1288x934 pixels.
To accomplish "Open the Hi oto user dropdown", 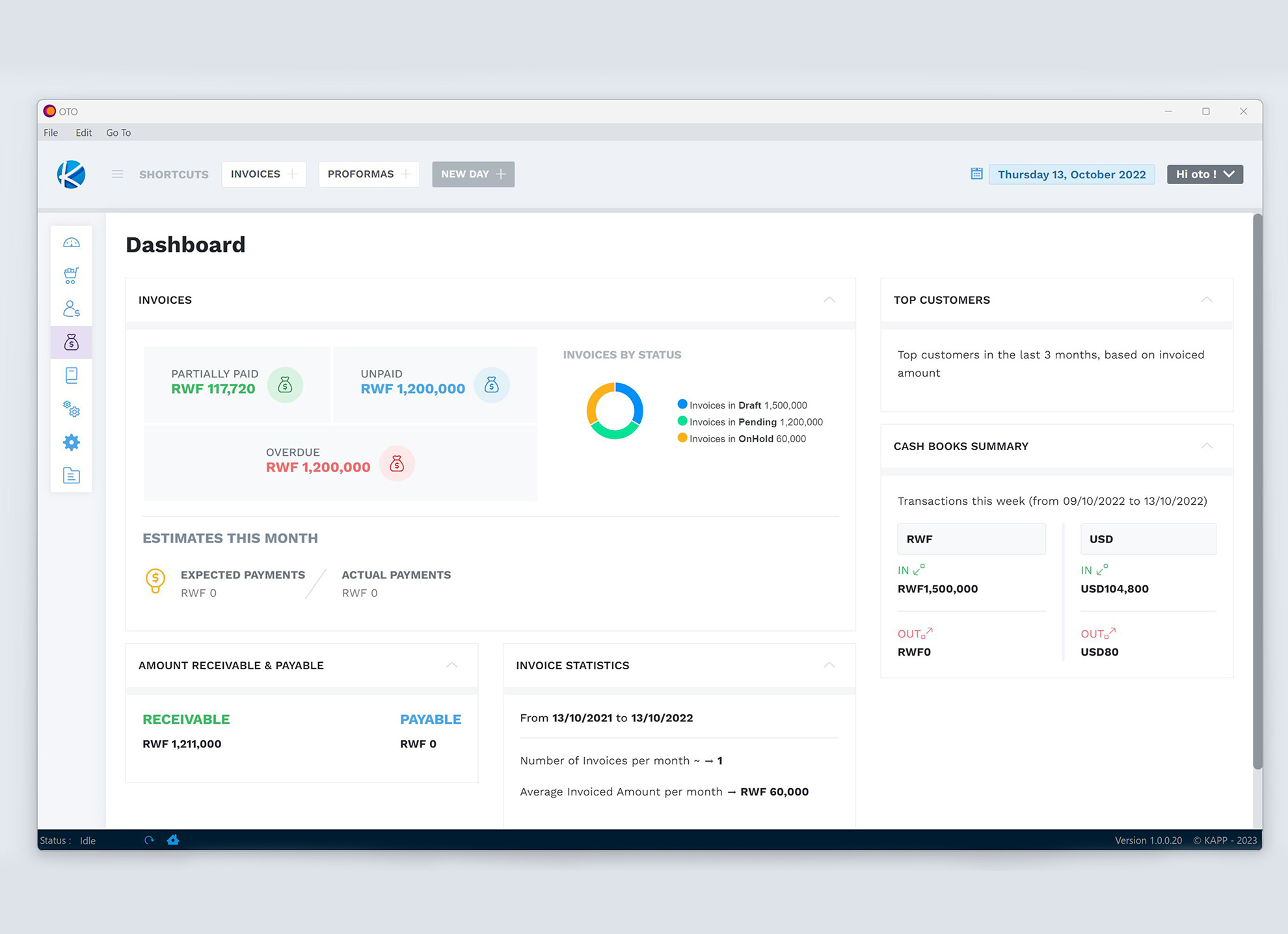I will tap(1205, 174).
